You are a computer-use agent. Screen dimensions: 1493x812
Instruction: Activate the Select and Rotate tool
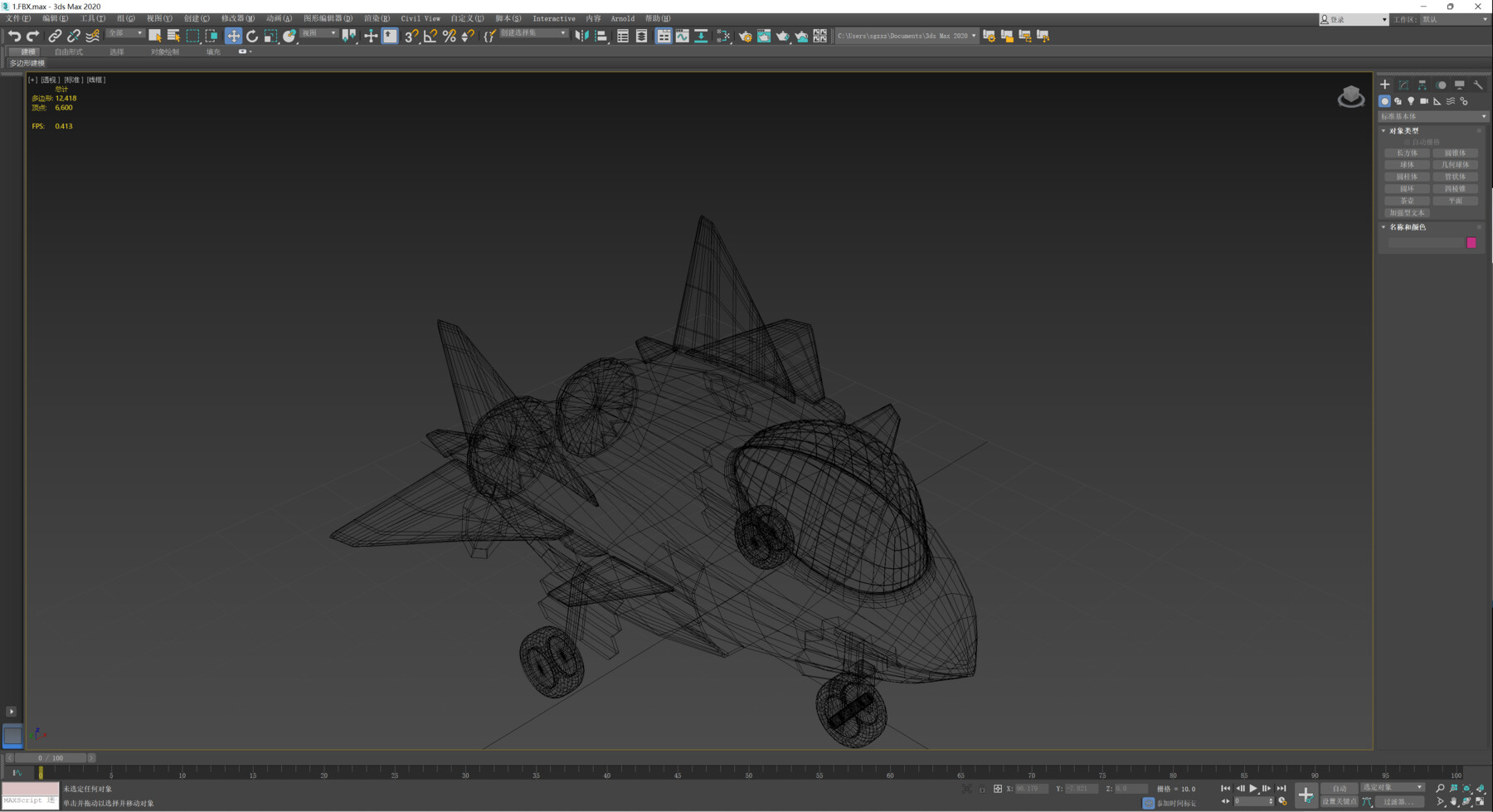(x=251, y=36)
